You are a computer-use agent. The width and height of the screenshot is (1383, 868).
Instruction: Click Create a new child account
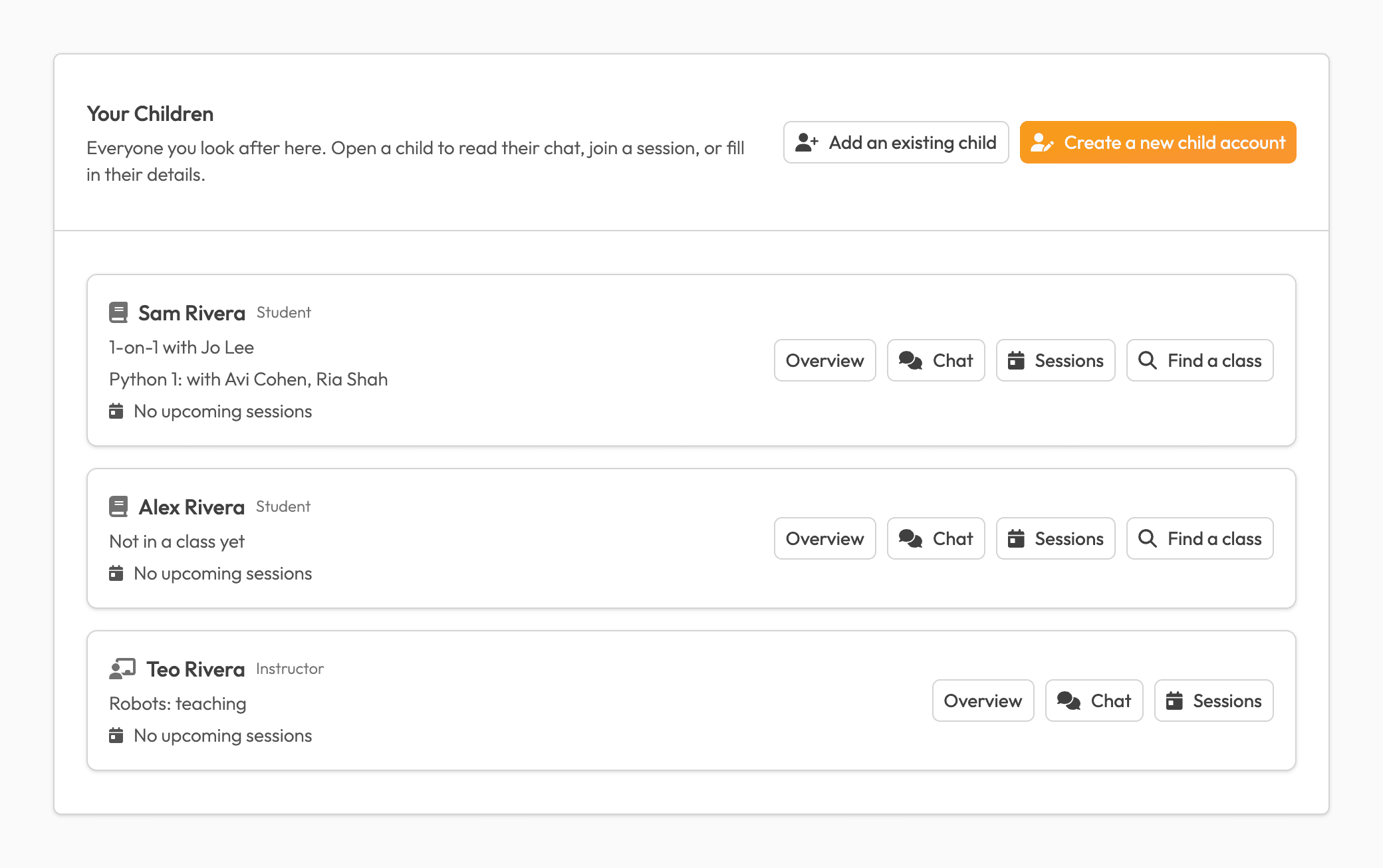coord(1158,142)
